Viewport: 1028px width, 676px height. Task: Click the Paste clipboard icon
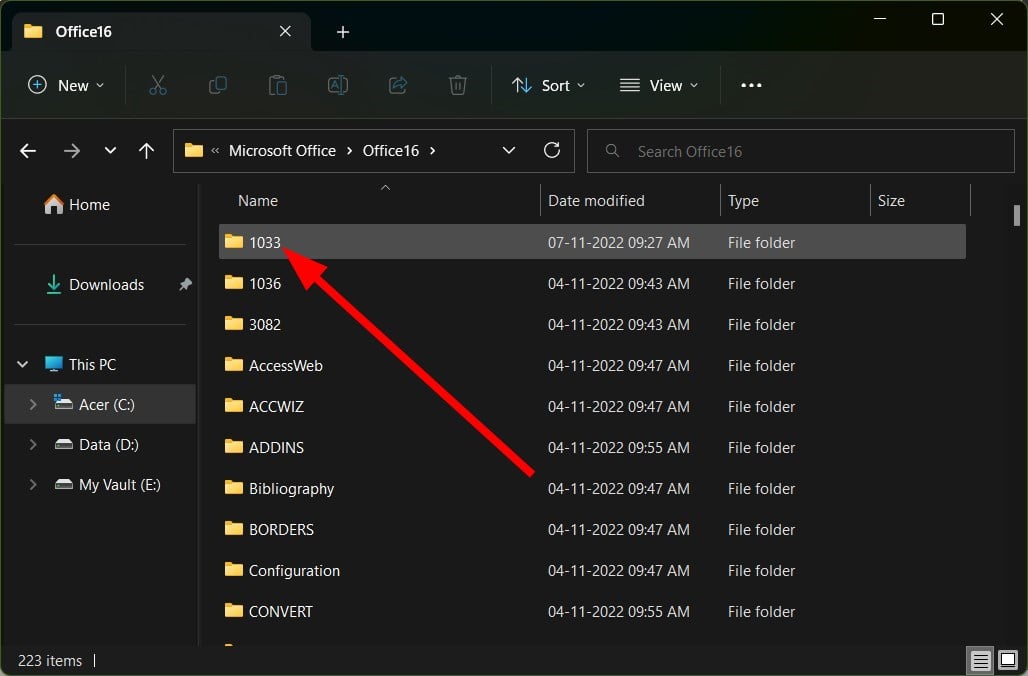coord(278,85)
